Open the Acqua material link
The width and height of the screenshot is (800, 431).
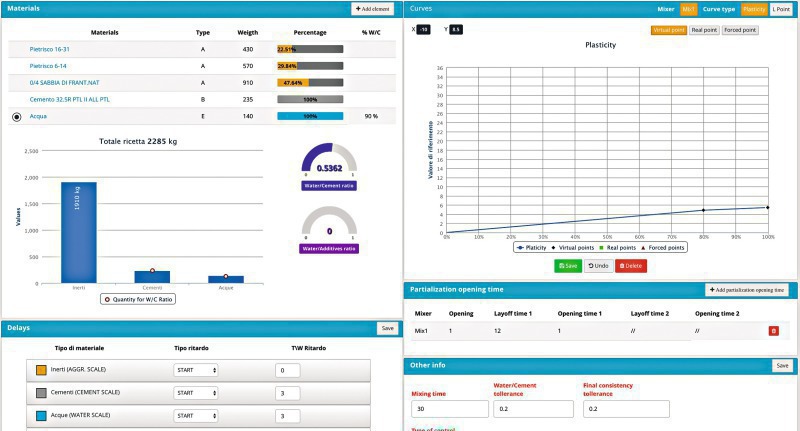(38, 116)
